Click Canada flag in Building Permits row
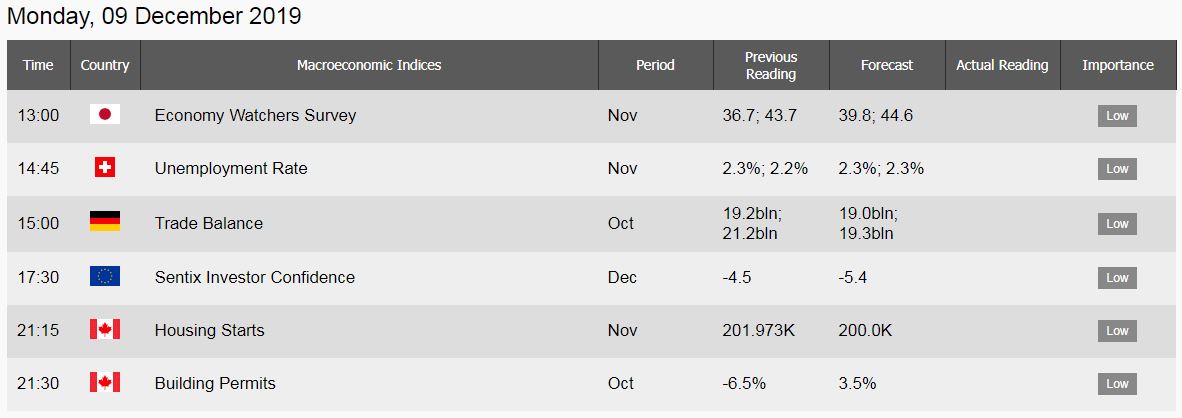The height and width of the screenshot is (418, 1182). coord(105,382)
